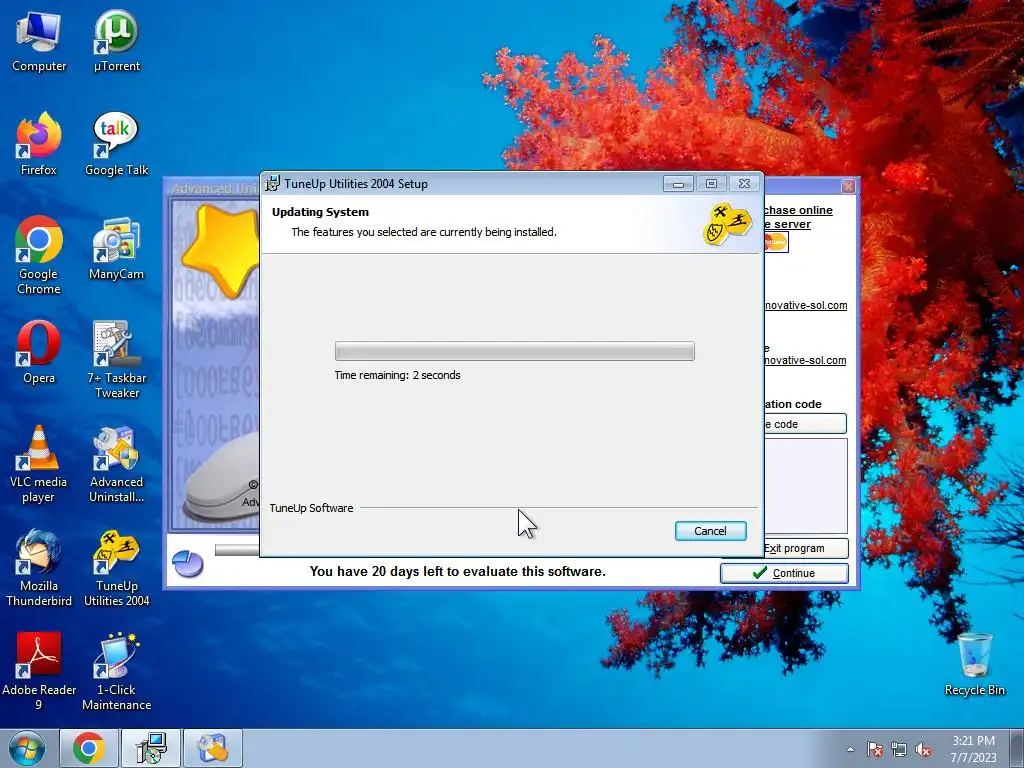Image resolution: width=1024 pixels, height=768 pixels.
Task: Show hidden system tray icons
Action: pos(850,749)
